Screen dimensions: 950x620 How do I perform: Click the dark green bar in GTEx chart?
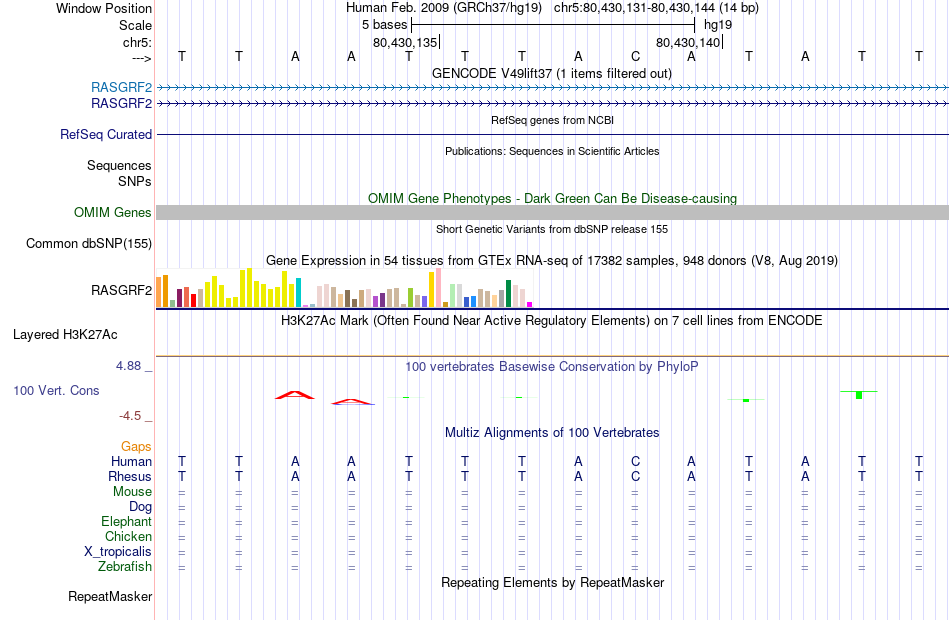pyautogui.click(x=508, y=293)
